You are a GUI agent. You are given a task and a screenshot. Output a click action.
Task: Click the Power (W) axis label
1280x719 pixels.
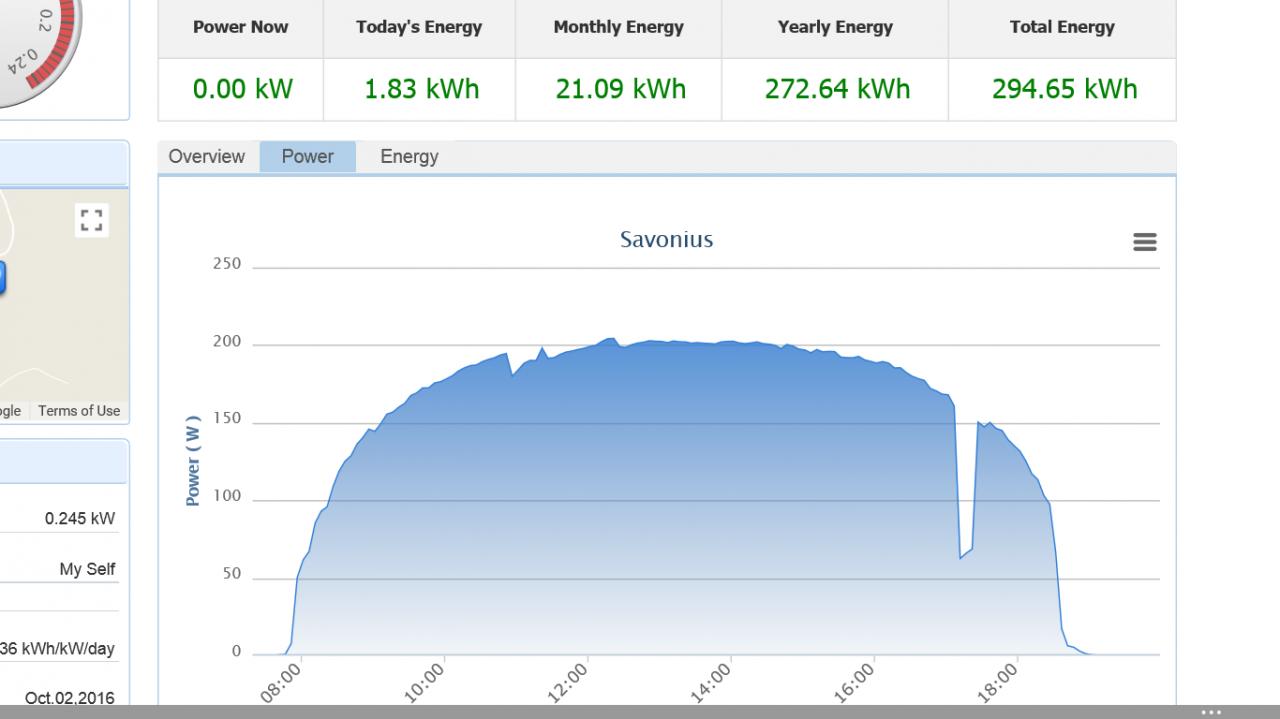(x=193, y=460)
